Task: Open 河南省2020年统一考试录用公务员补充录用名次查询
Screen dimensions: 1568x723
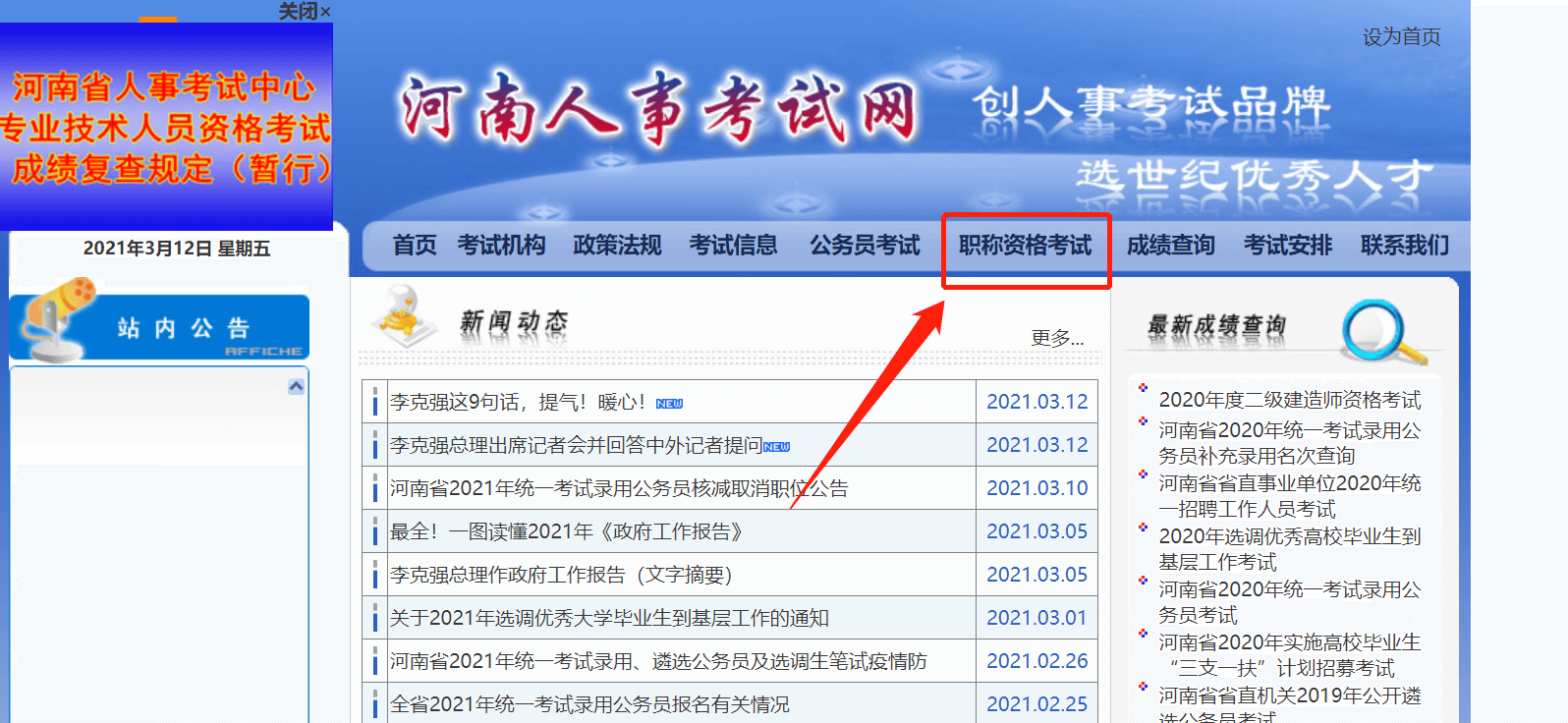Action: click(x=1290, y=443)
